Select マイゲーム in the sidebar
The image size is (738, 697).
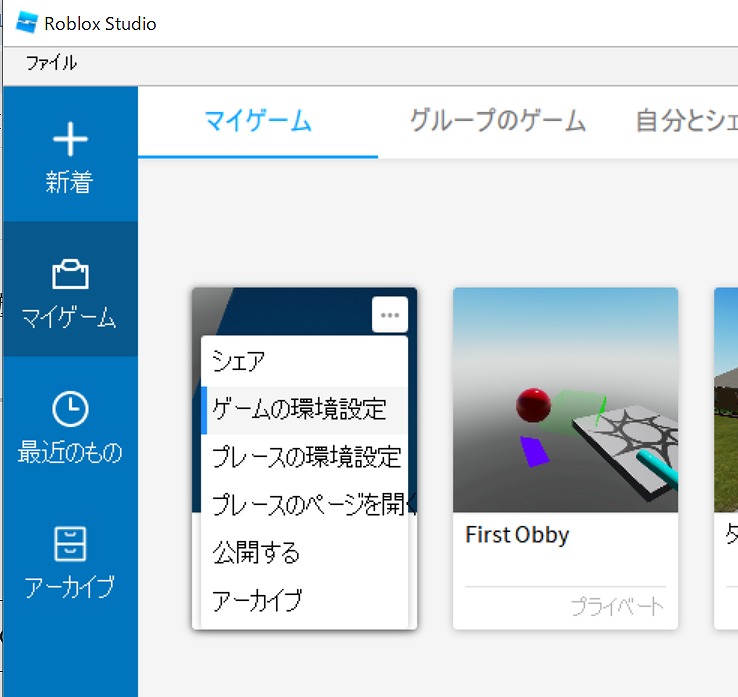(70, 289)
